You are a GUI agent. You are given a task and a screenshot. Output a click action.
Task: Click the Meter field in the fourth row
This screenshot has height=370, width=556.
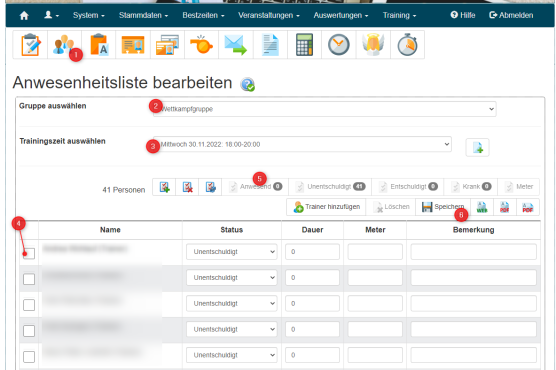[375, 330]
